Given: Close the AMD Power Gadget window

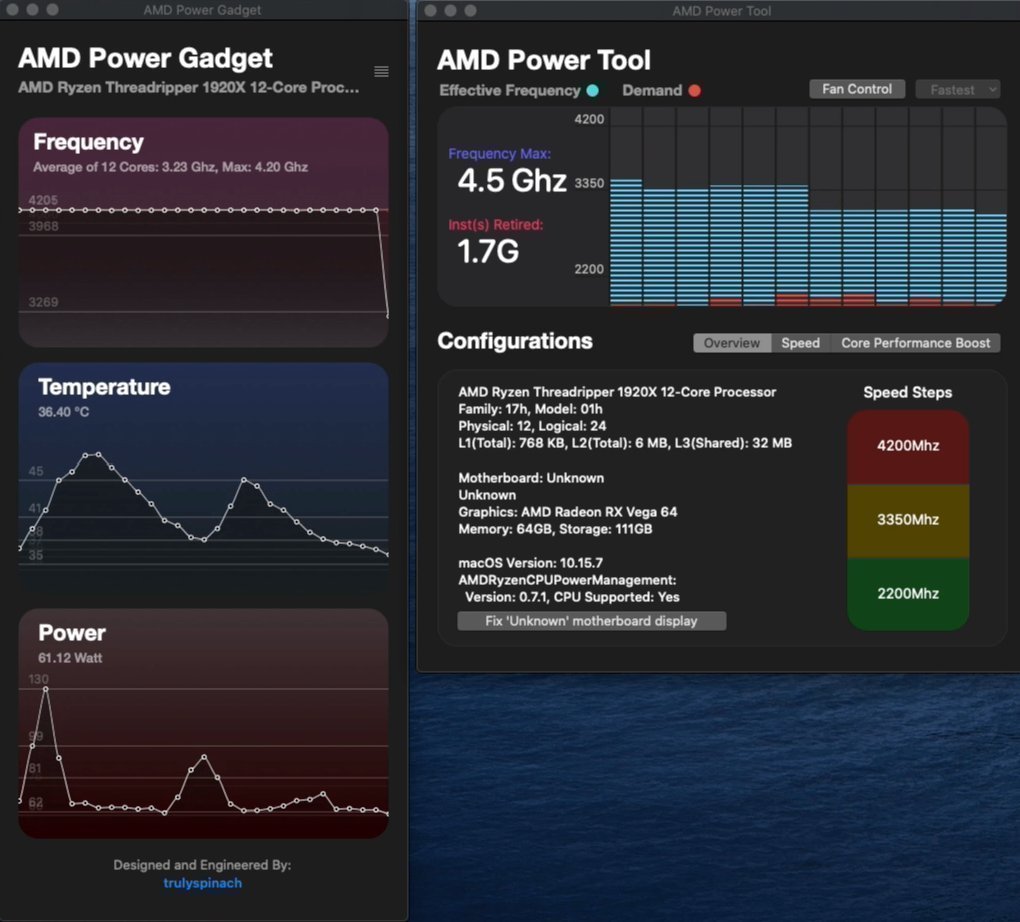Looking at the screenshot, I should (11, 9).
